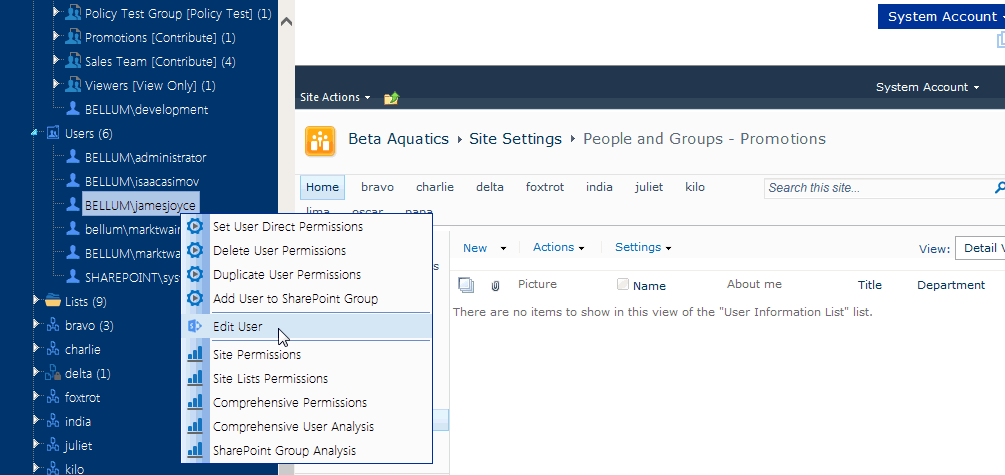
Task: Open the Site Actions dropdown
Action: [x=335, y=98]
